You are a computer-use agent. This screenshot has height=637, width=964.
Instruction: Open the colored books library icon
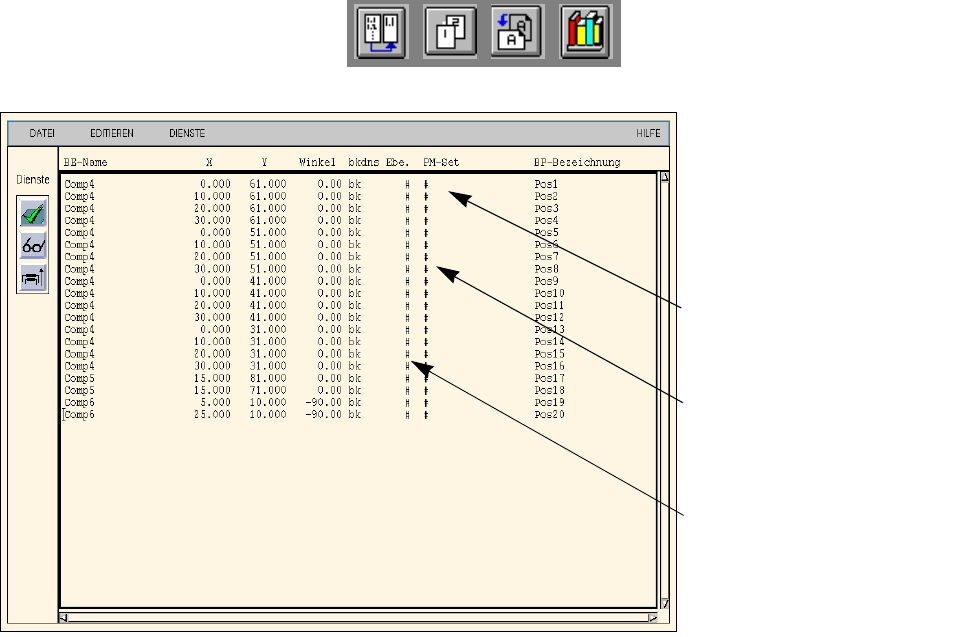pos(585,33)
